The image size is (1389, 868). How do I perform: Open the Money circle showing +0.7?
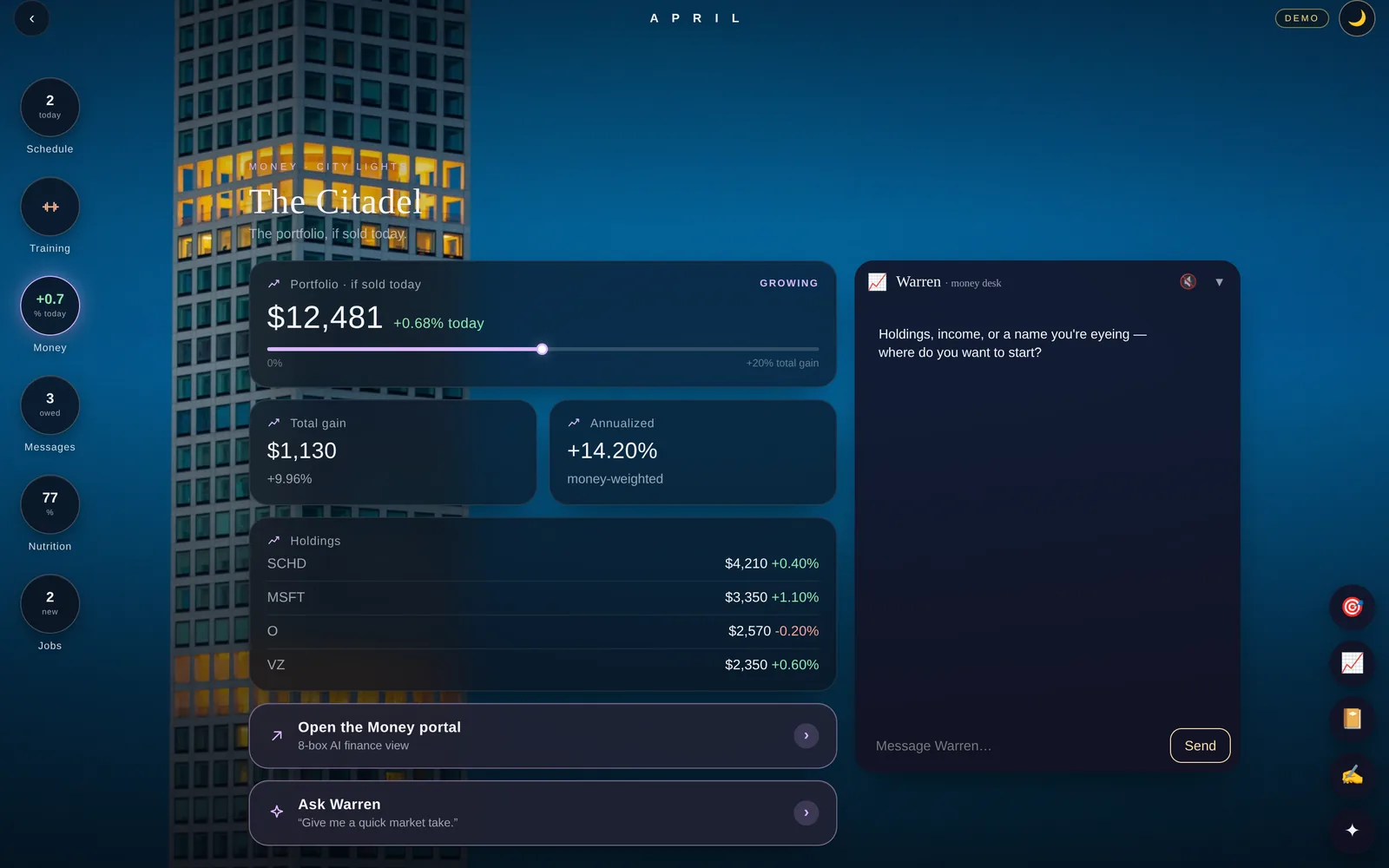coord(49,306)
